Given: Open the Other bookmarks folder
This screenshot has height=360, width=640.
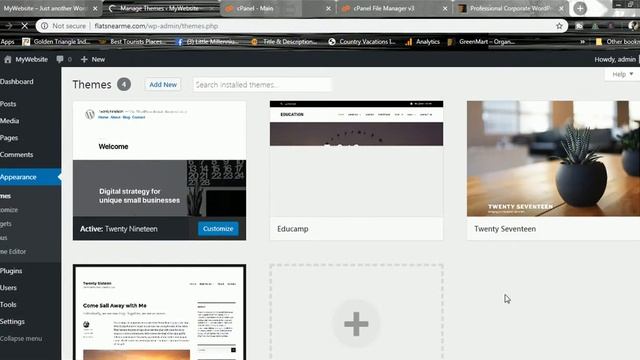Looking at the screenshot, I should point(618,42).
